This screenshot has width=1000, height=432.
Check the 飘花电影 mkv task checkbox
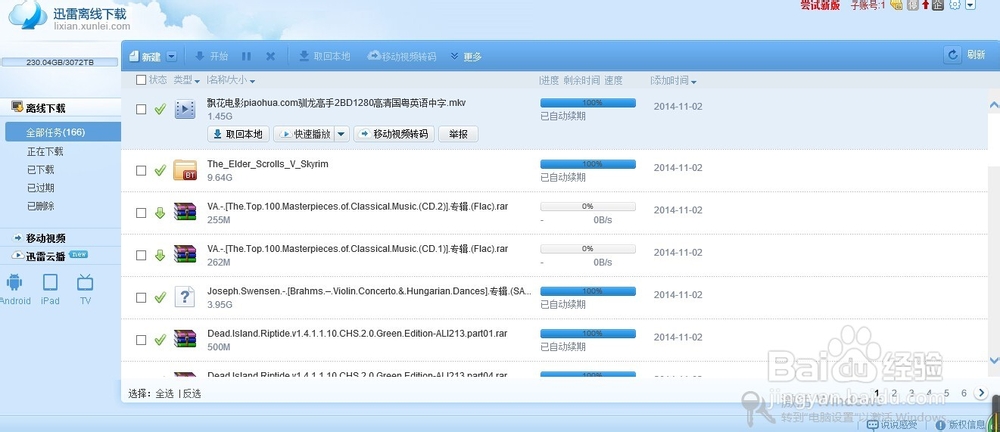[141, 109]
